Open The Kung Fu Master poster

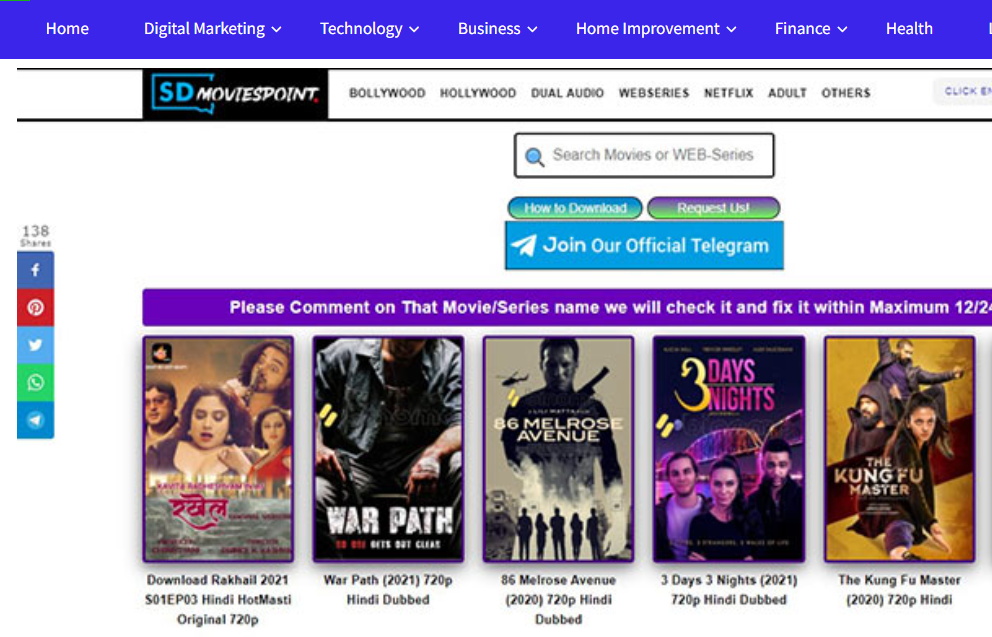click(x=899, y=449)
